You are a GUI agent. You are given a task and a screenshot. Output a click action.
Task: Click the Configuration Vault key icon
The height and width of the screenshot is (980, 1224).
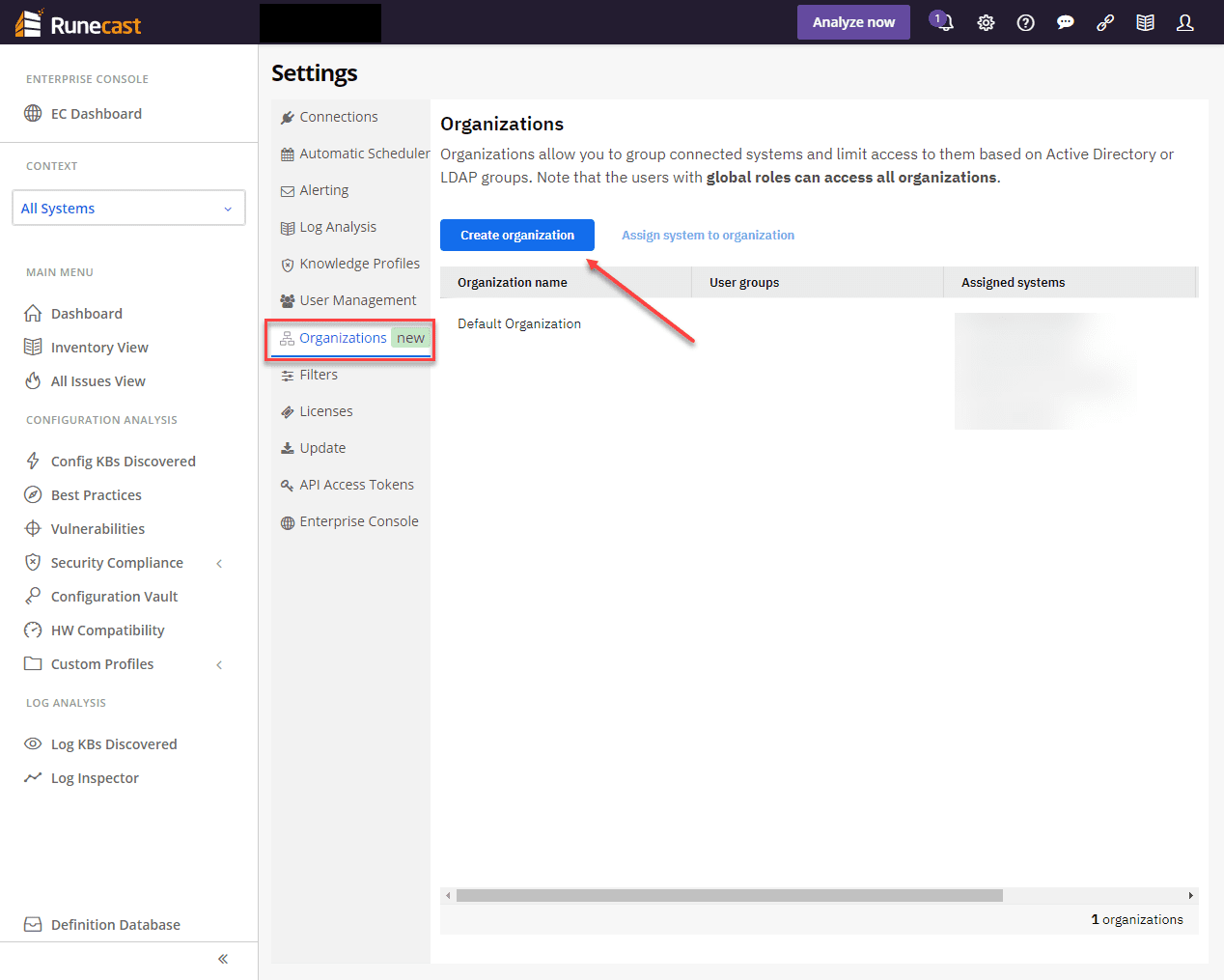click(33, 596)
